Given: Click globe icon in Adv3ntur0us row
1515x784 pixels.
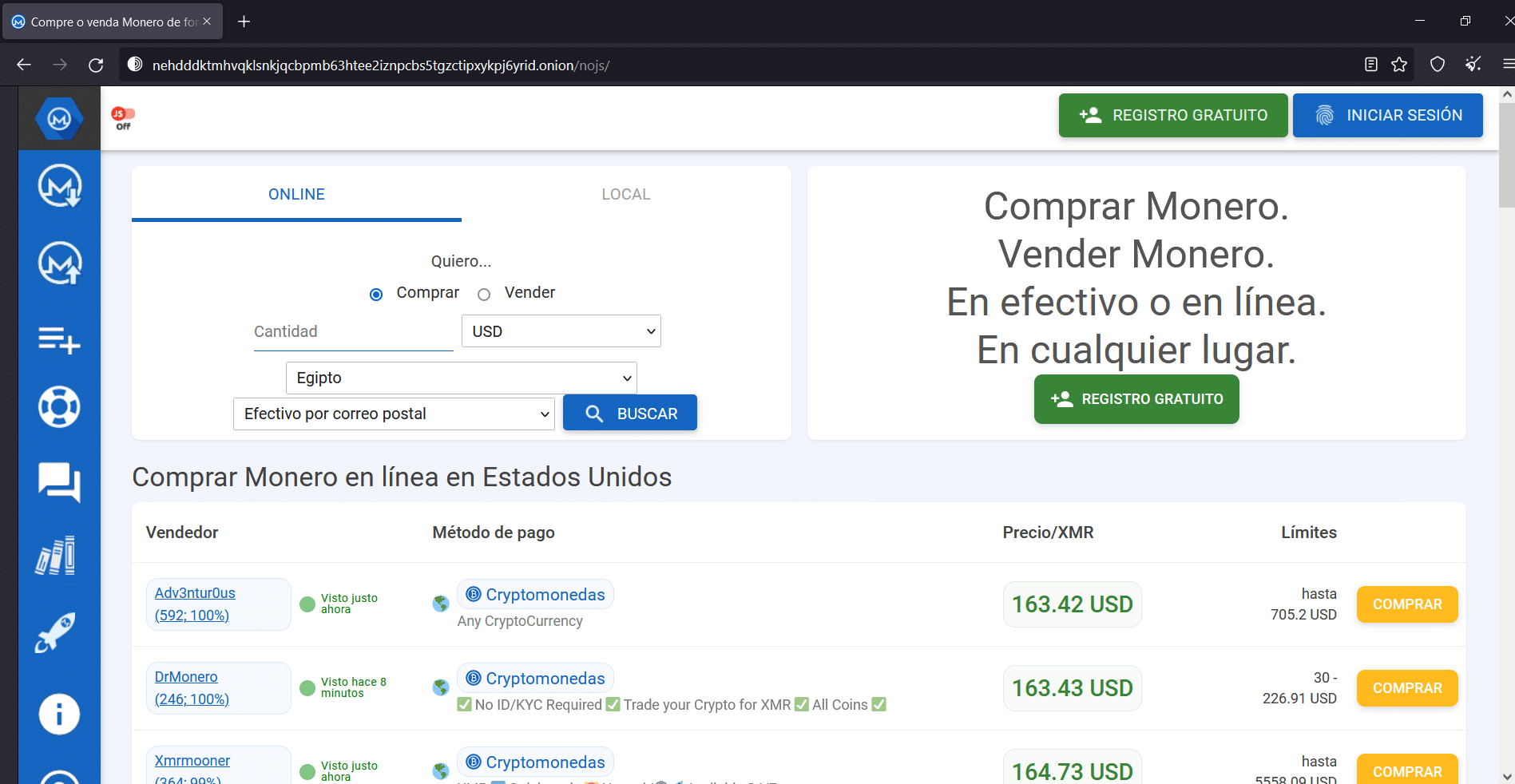Looking at the screenshot, I should pos(441,604).
